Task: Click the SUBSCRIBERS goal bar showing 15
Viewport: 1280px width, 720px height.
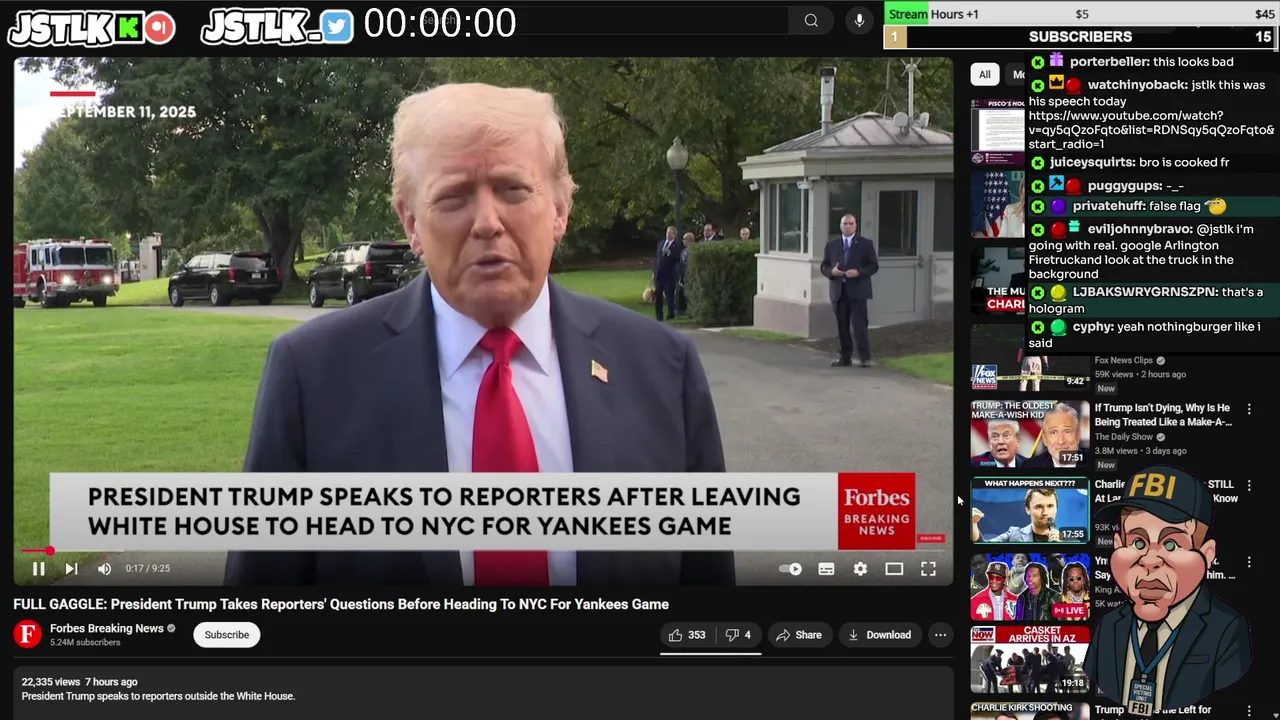Action: 1081,37
